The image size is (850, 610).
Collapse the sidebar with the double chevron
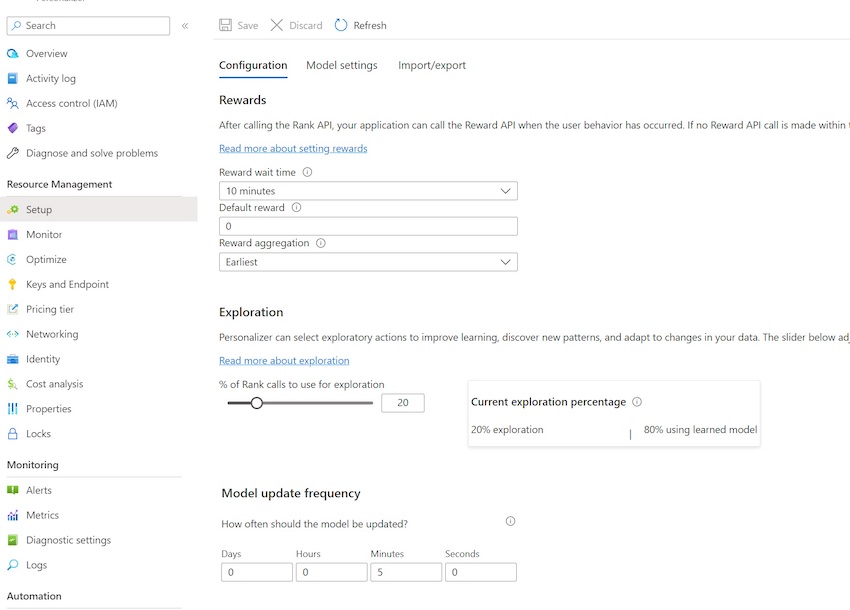coord(187,25)
